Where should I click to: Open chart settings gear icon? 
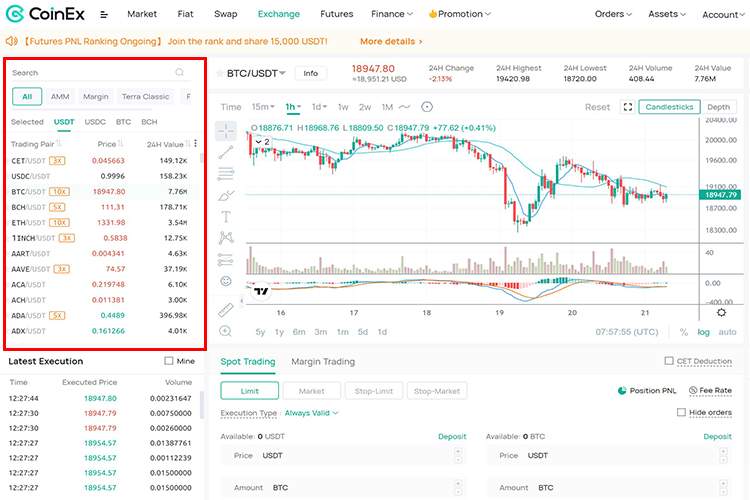pos(721,312)
